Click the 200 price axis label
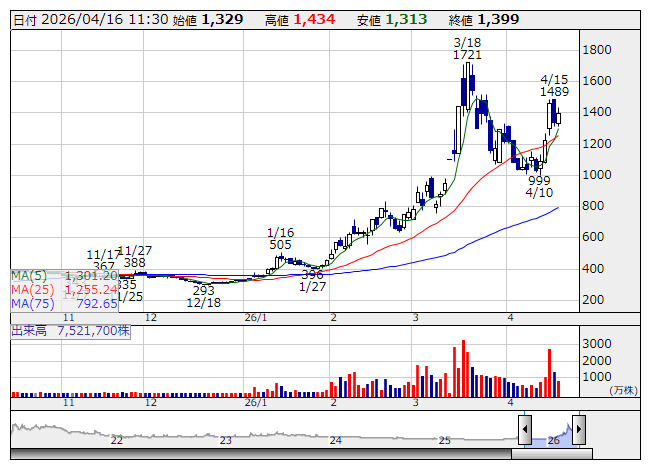The height and width of the screenshot is (470, 653). [593, 300]
